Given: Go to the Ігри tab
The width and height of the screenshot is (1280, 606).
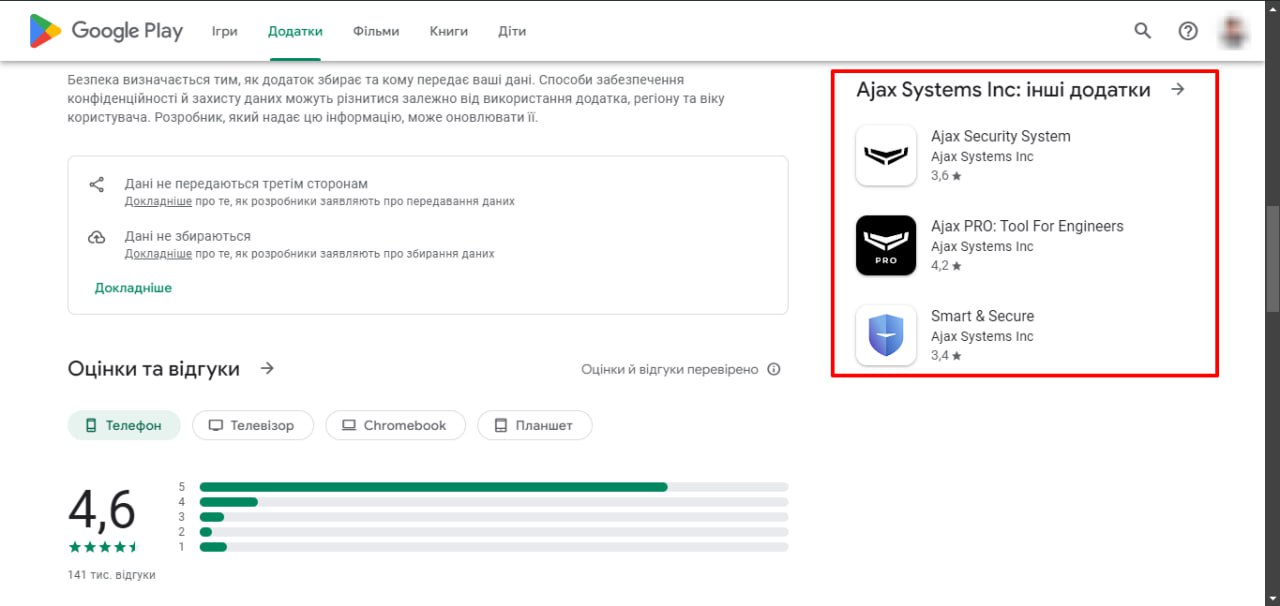Looking at the screenshot, I should pyautogui.click(x=225, y=31).
